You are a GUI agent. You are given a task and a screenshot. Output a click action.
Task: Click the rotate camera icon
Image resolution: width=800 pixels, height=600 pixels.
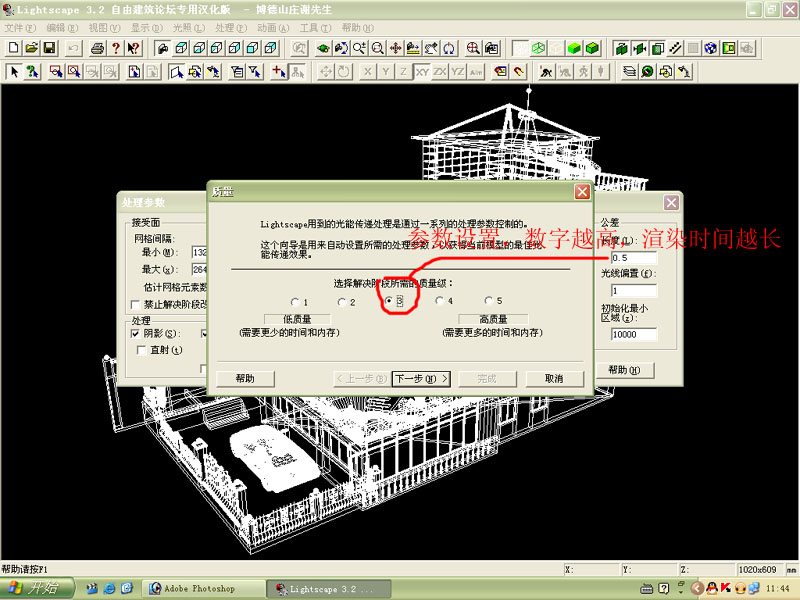point(341,48)
